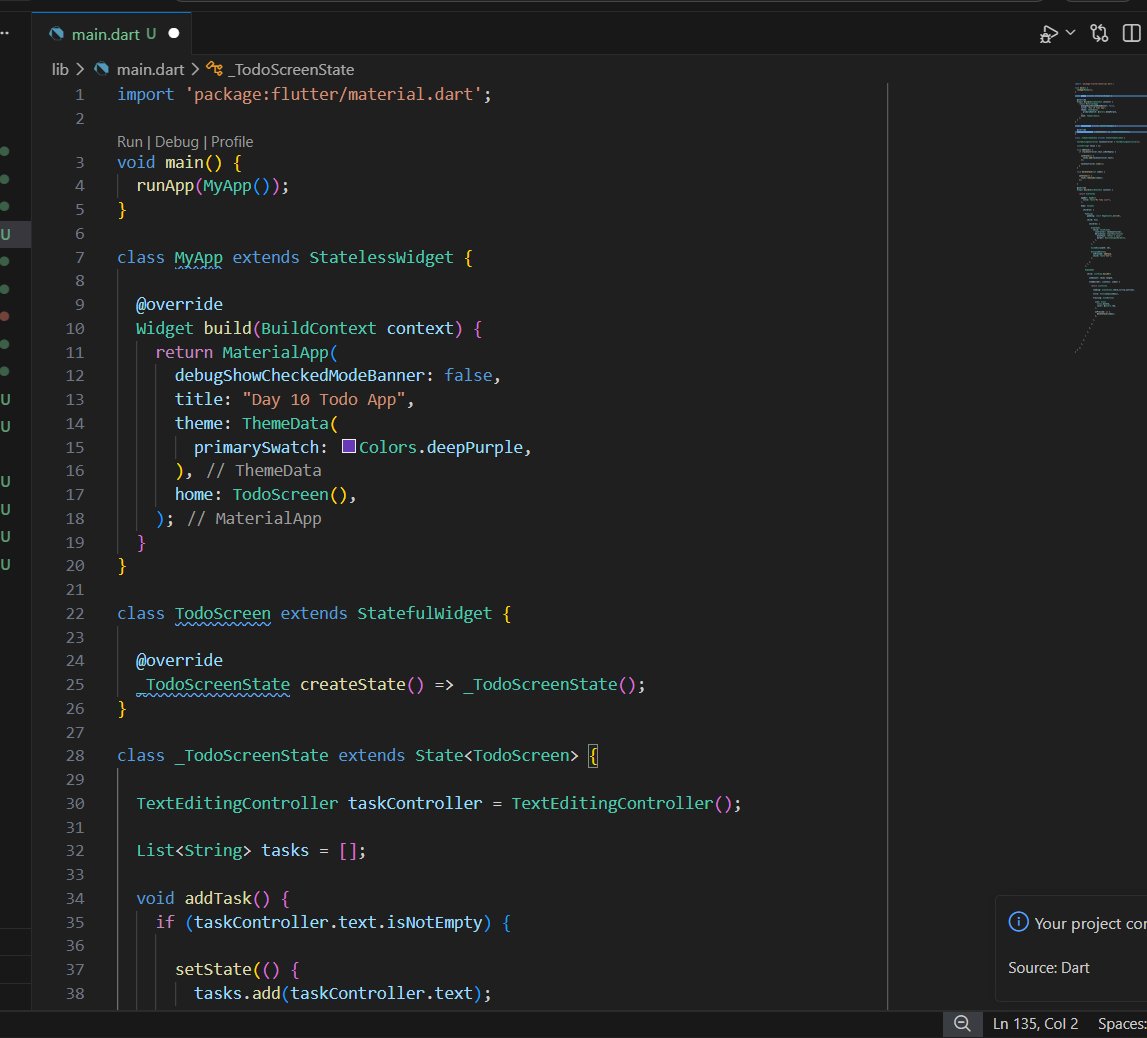
Task: Open the lib breadcrumb folder
Action: 60,69
